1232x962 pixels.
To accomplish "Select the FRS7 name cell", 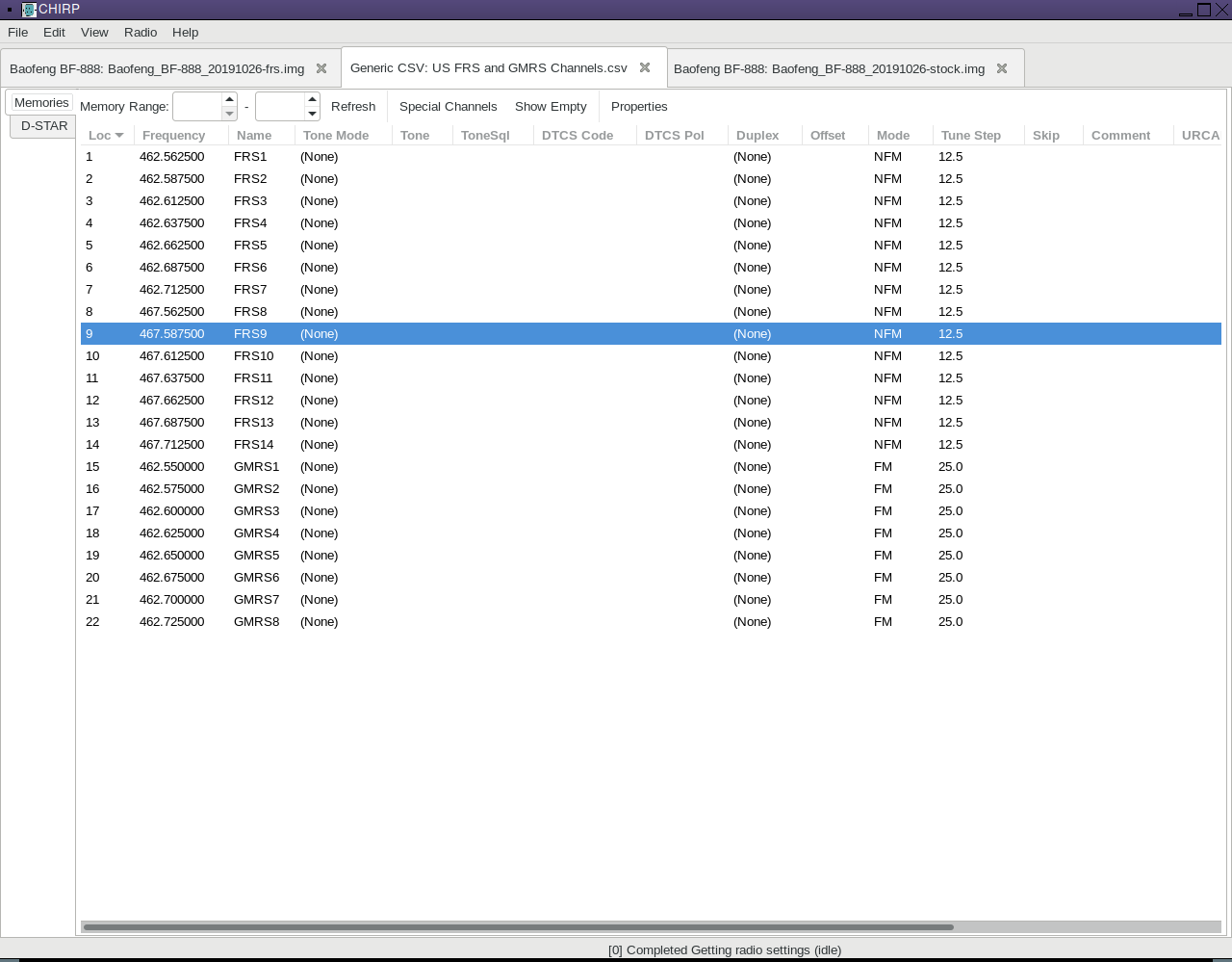I will tap(250, 289).
